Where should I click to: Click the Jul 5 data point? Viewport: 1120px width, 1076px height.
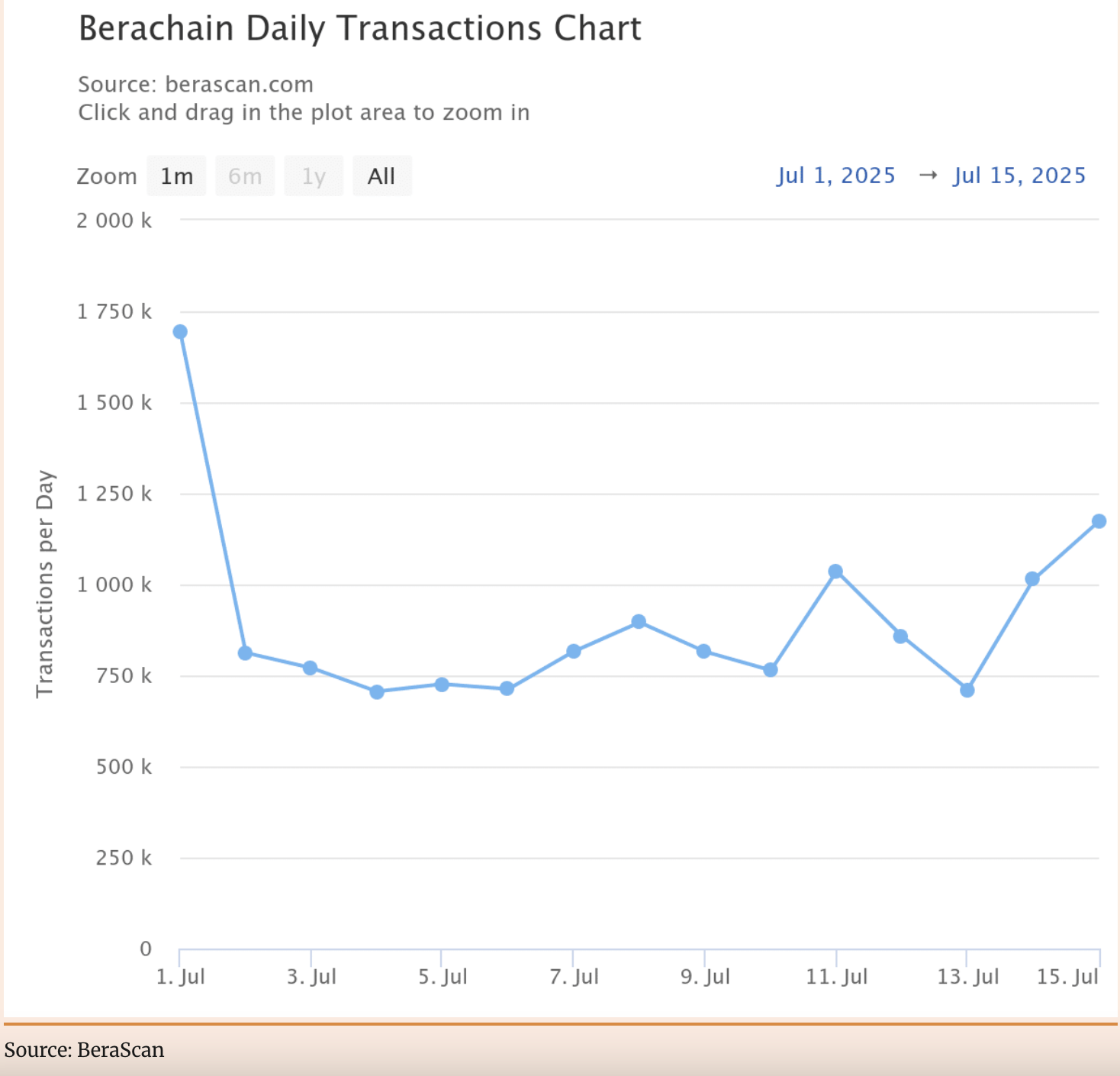(x=442, y=685)
